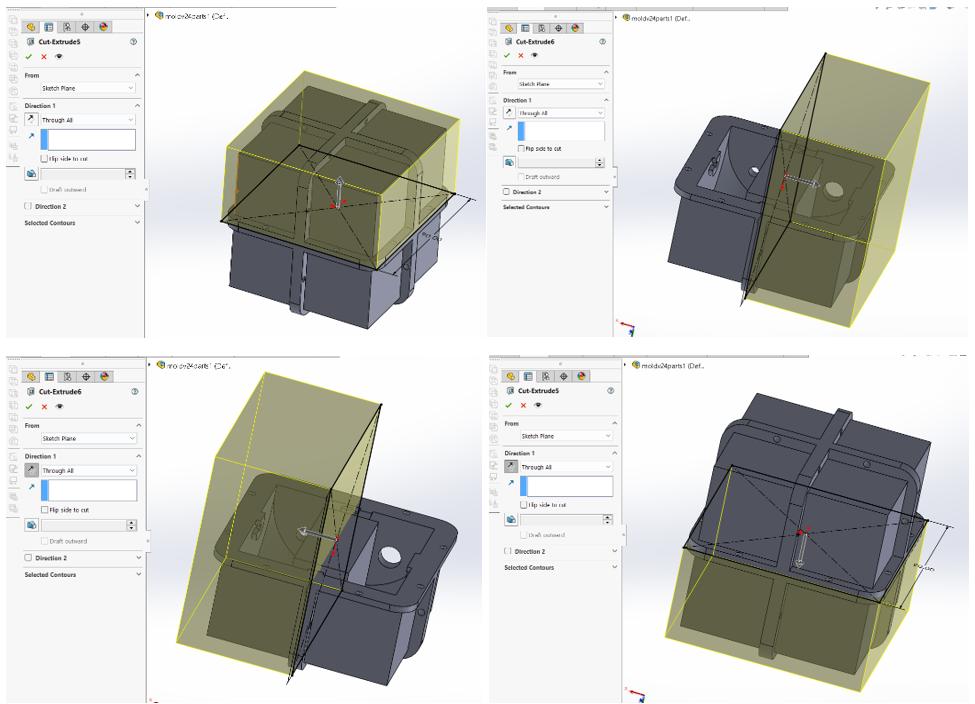Cancel Cut-Extrude6 with red X, lower-left screenshot
Viewport: 975px width, 704px height.
44,407
